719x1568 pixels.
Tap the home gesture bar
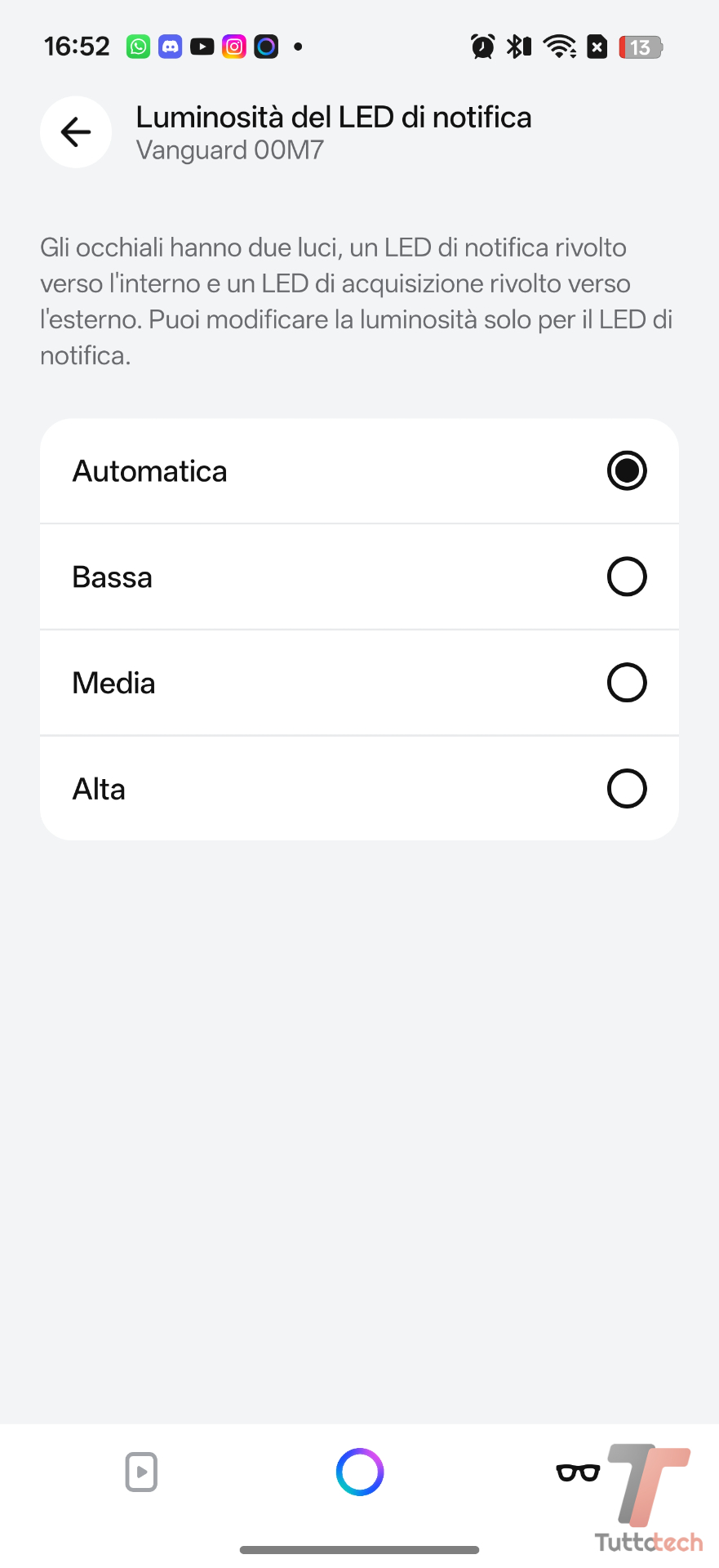(359, 1549)
